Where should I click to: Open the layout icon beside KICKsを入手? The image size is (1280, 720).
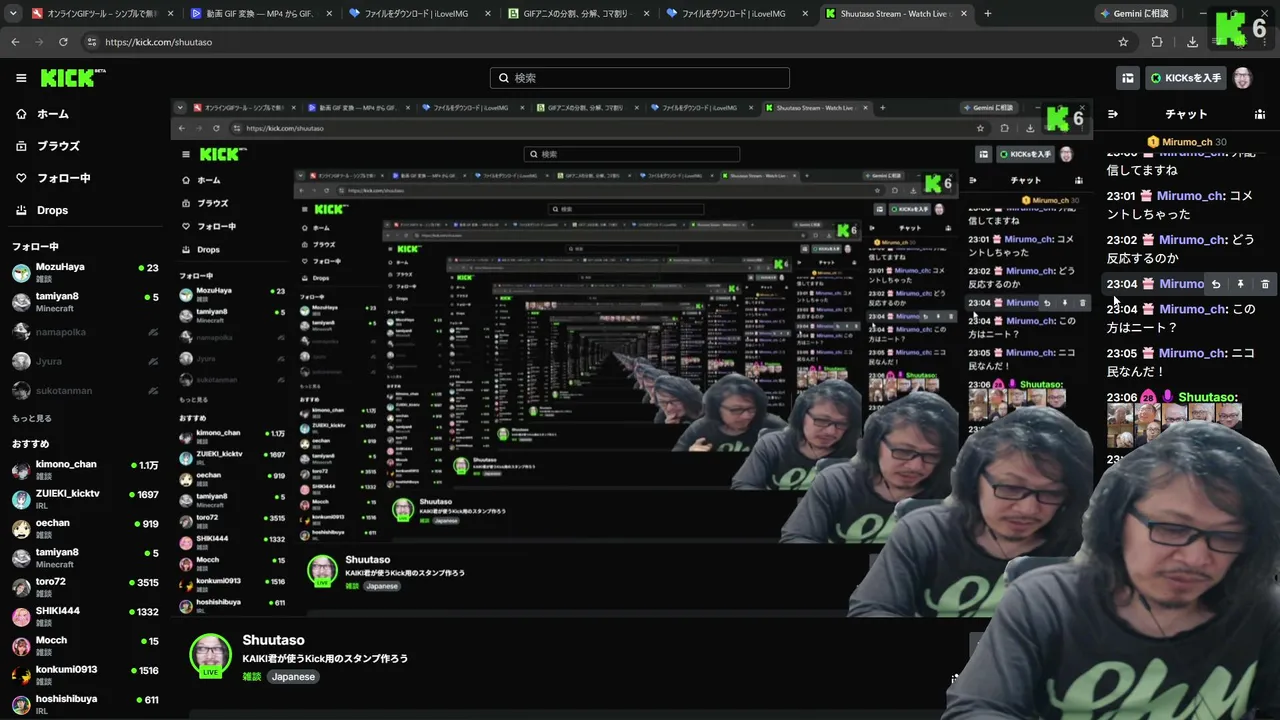pos(1128,78)
